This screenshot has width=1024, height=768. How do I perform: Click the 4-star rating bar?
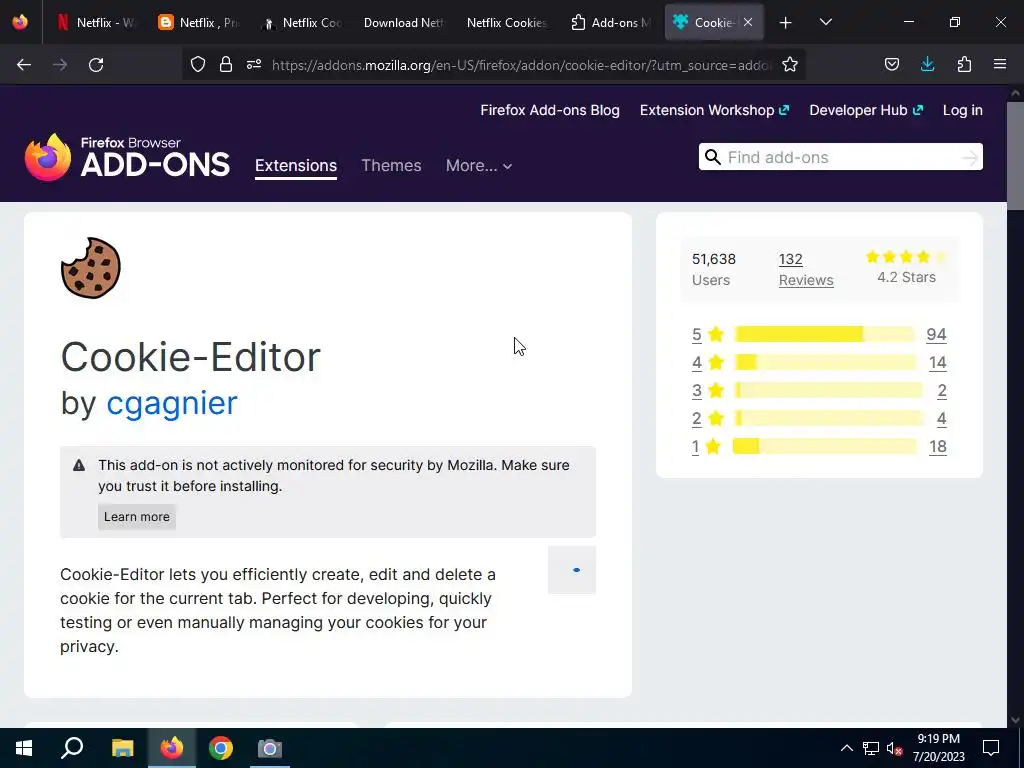pyautogui.click(x=825, y=362)
